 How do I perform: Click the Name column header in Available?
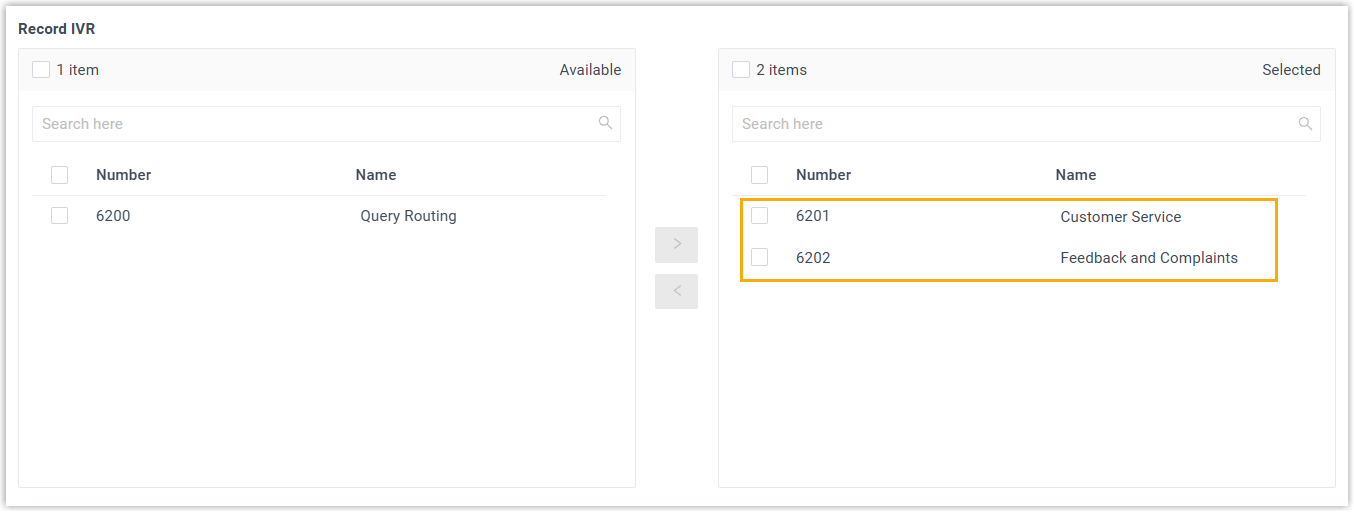[x=376, y=175]
